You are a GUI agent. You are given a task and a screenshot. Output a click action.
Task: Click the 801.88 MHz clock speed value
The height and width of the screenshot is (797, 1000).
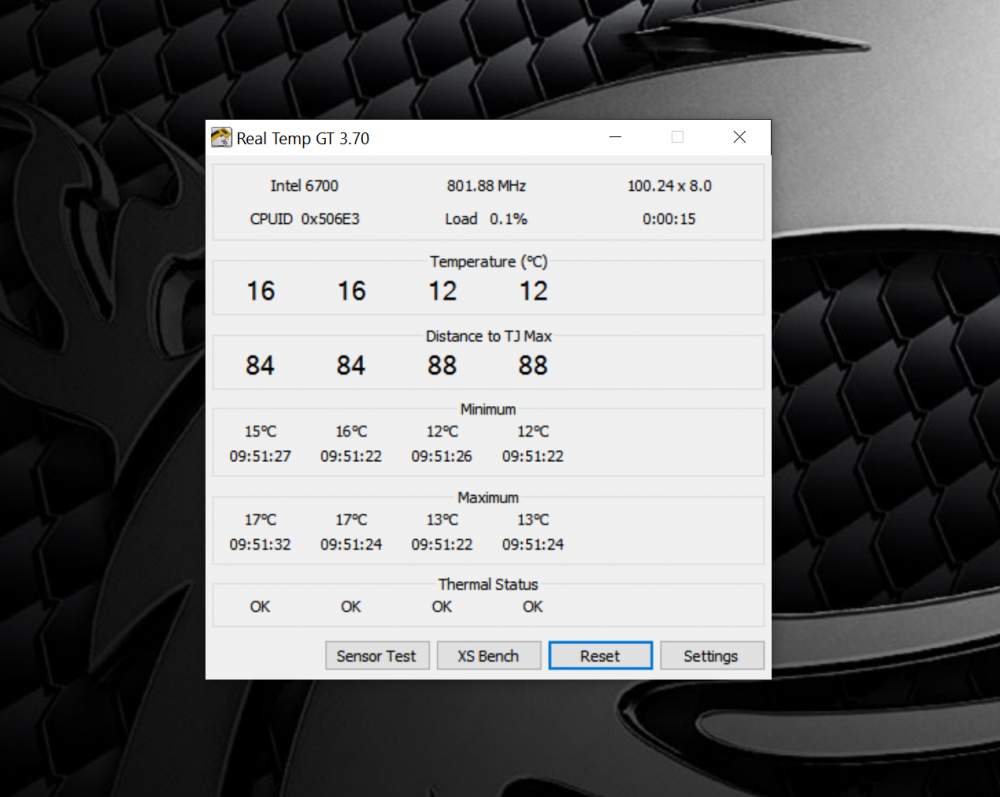click(x=486, y=186)
